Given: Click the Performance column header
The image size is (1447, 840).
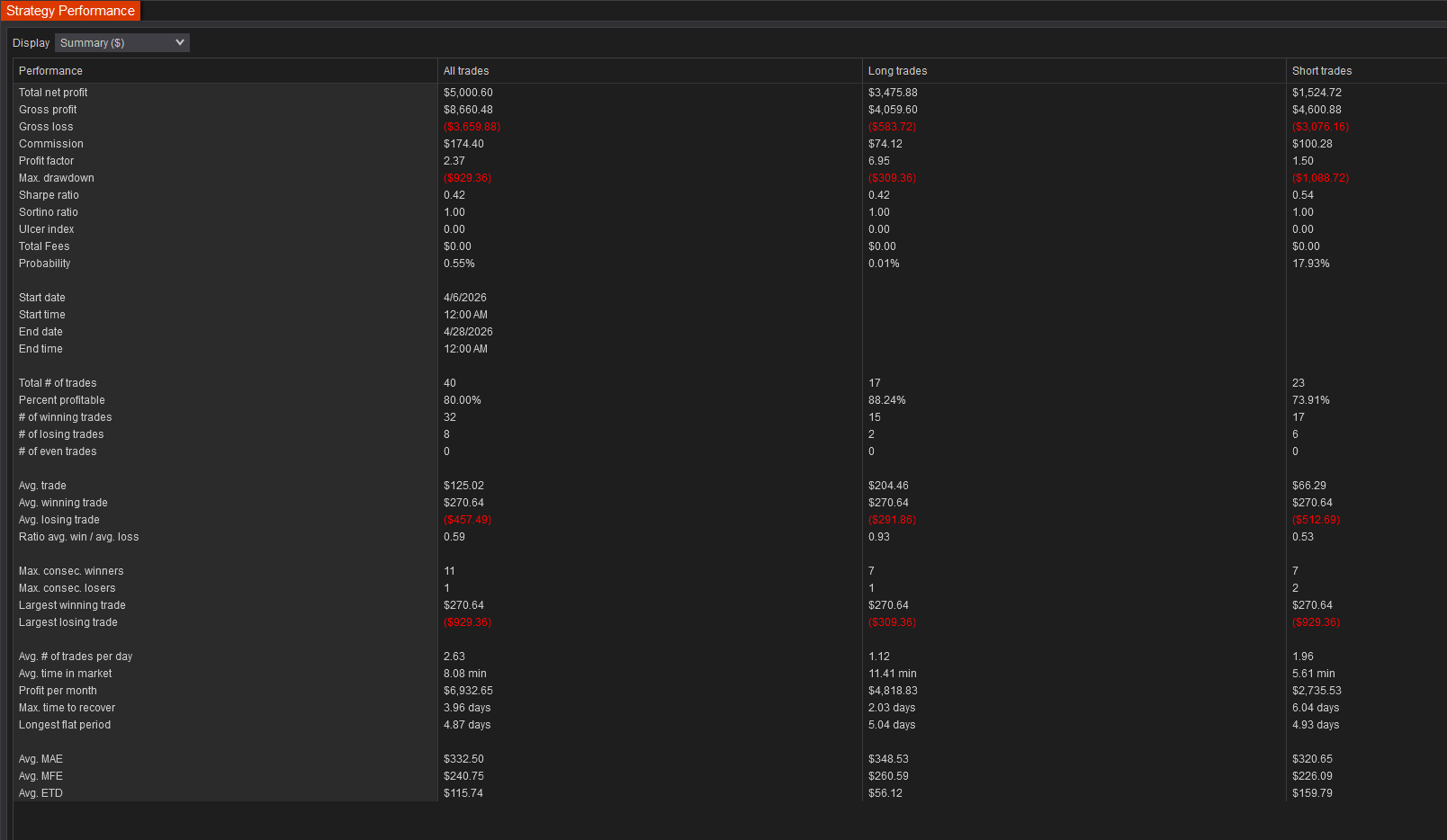Looking at the screenshot, I should (x=50, y=70).
